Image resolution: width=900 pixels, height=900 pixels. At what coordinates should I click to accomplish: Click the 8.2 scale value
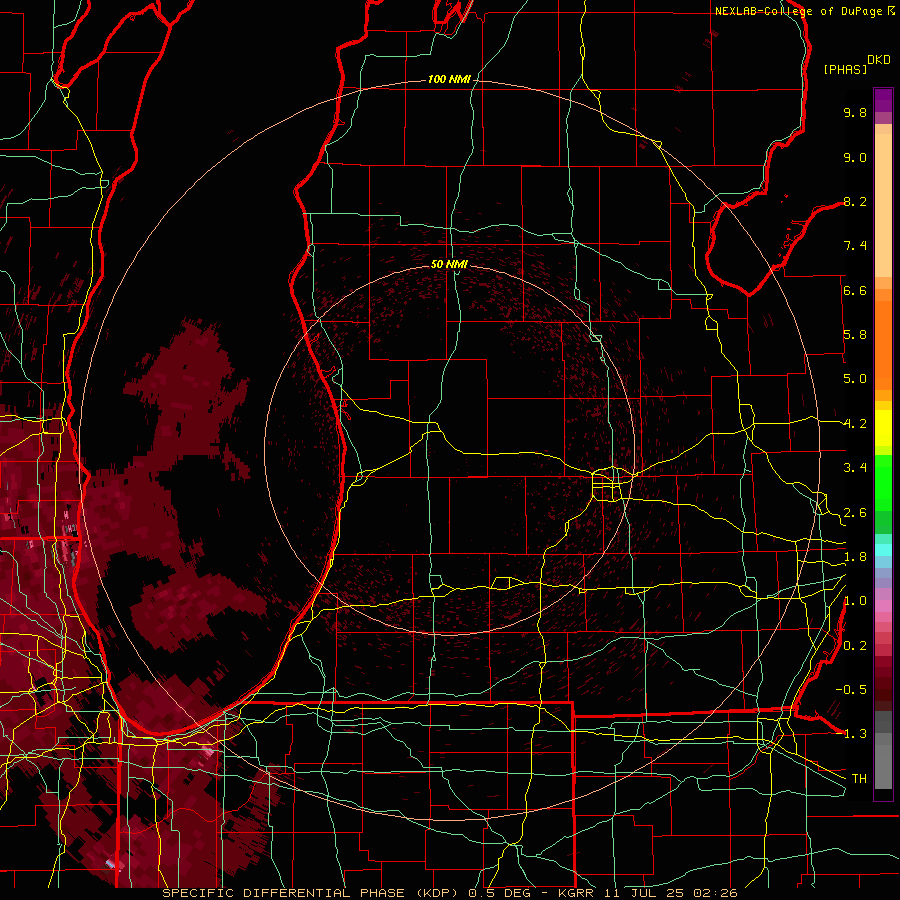pyautogui.click(x=855, y=201)
